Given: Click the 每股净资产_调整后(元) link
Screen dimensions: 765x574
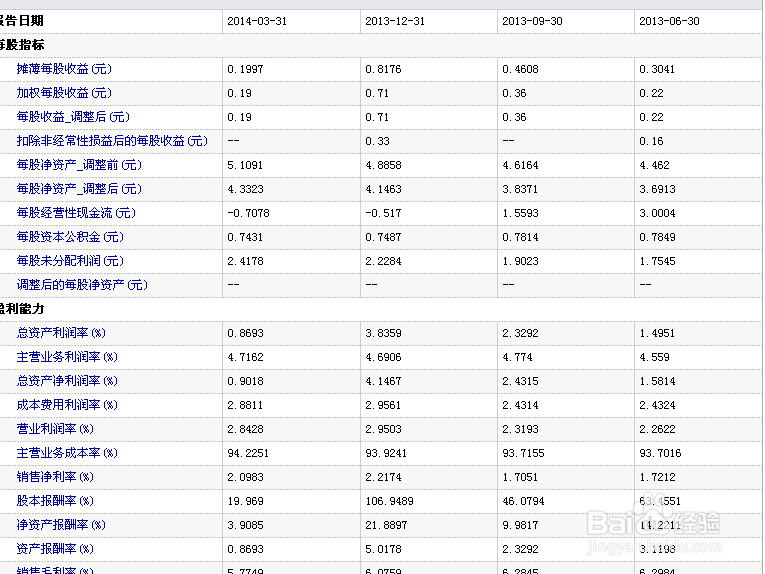Looking at the screenshot, I should tap(79, 189).
